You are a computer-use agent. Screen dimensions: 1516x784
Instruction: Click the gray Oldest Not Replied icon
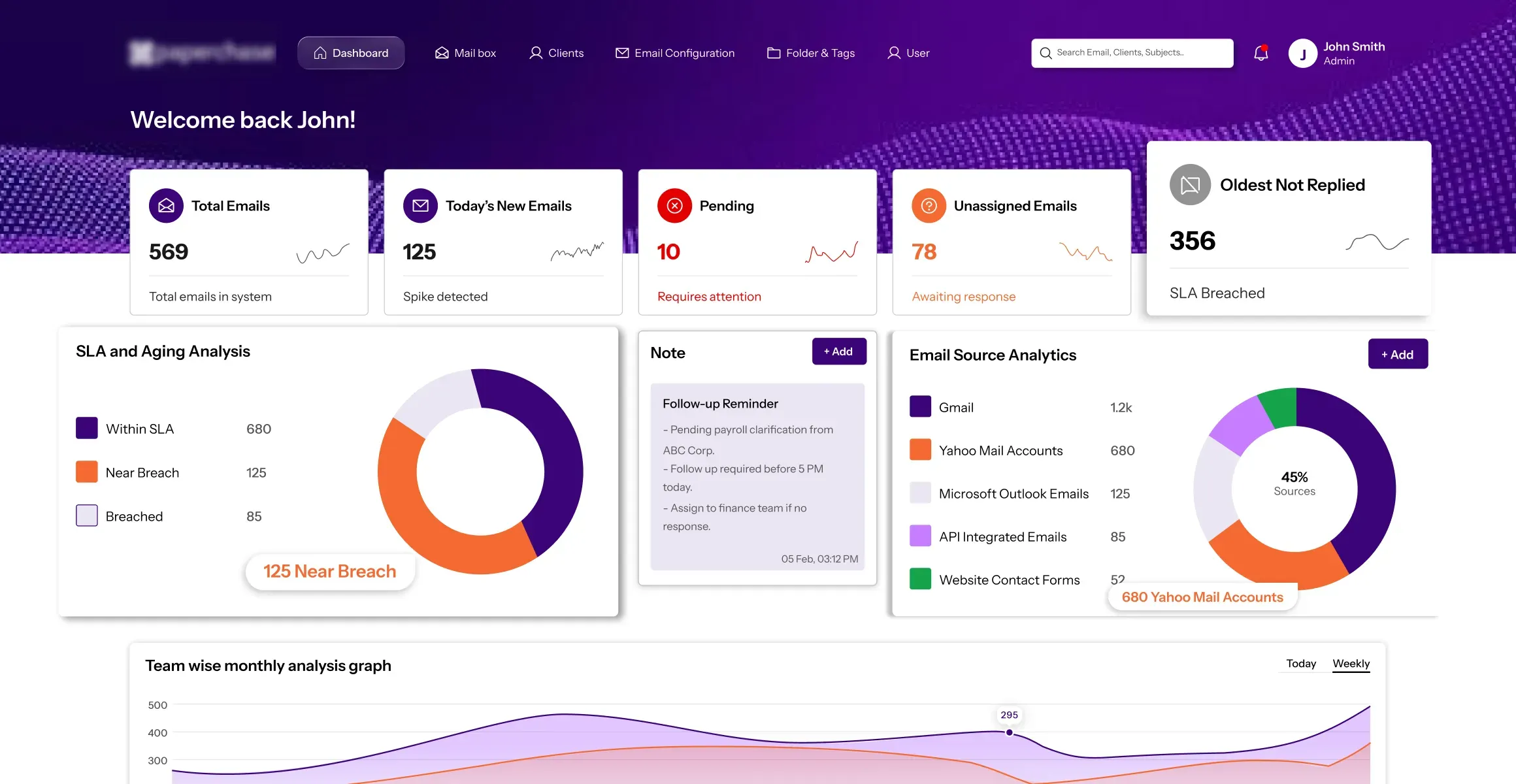(1190, 185)
